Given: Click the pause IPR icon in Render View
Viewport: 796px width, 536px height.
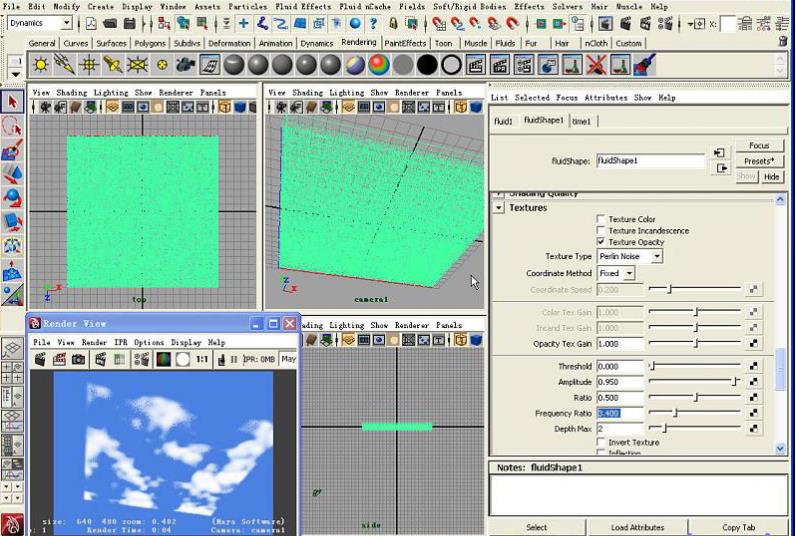Looking at the screenshot, I should pyautogui.click(x=234, y=359).
